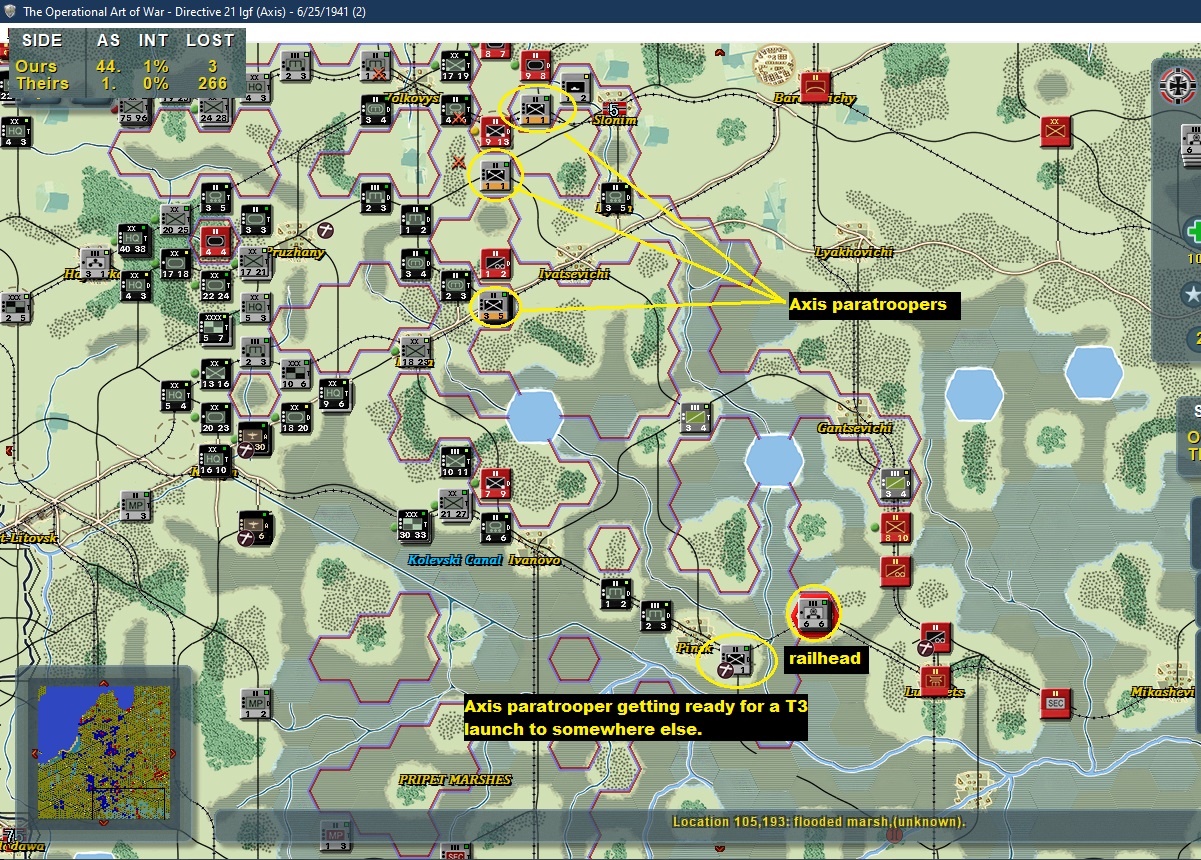
Task: Select MP unit with strength 1-3
Action: 135,506
